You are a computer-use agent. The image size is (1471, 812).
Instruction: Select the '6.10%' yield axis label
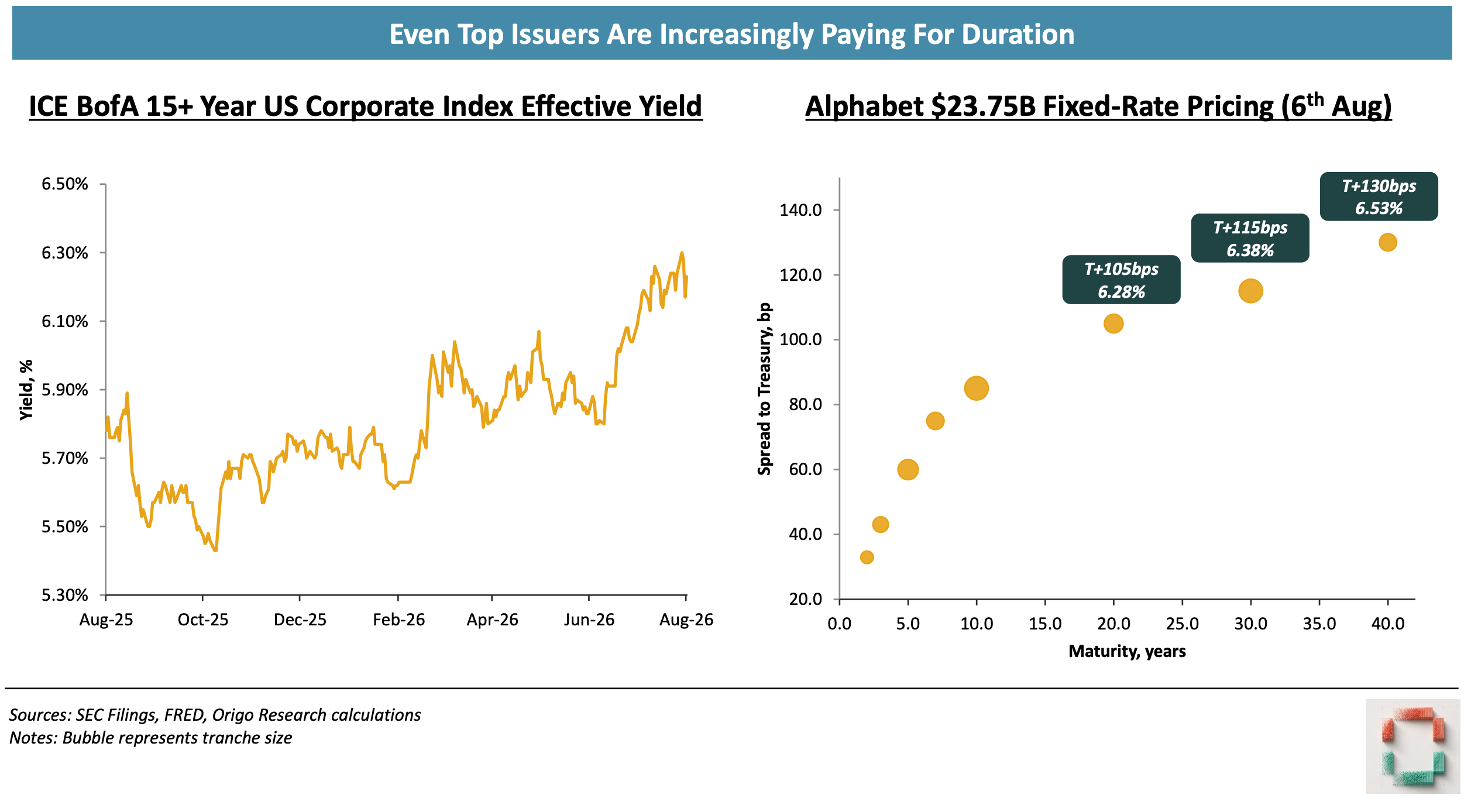click(64, 321)
